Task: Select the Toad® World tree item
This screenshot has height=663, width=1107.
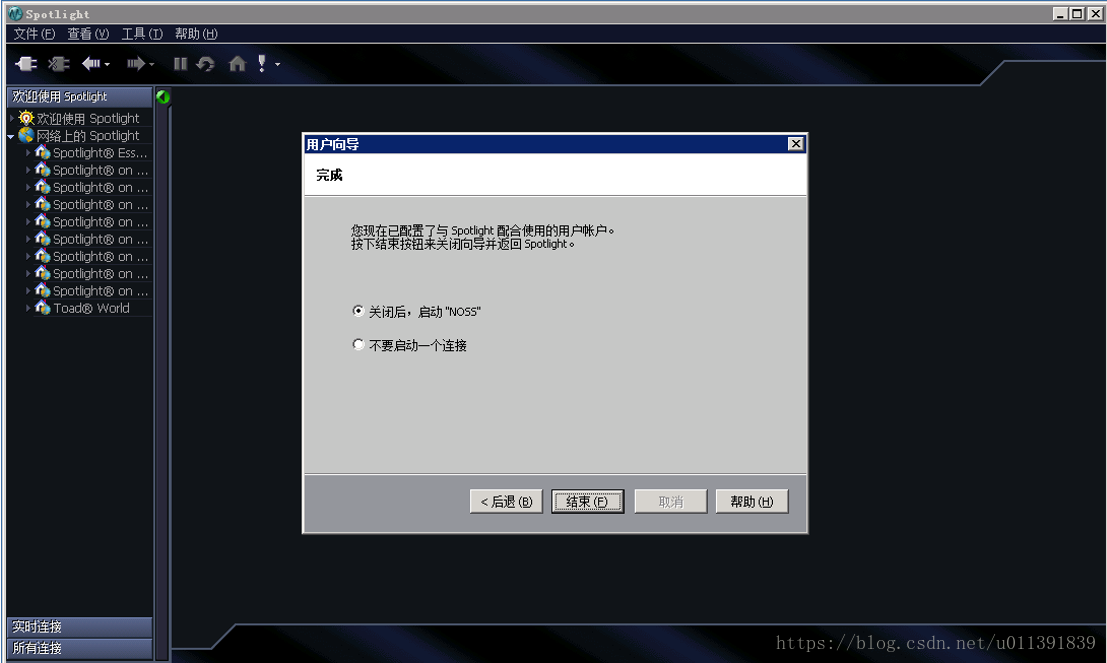Action: tap(91, 308)
